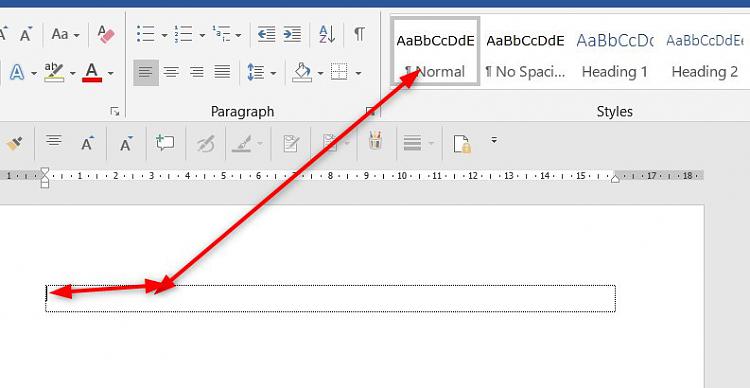750x388 pixels.
Task: Click the New Comment icon in quick toolbar
Action: coord(165,143)
